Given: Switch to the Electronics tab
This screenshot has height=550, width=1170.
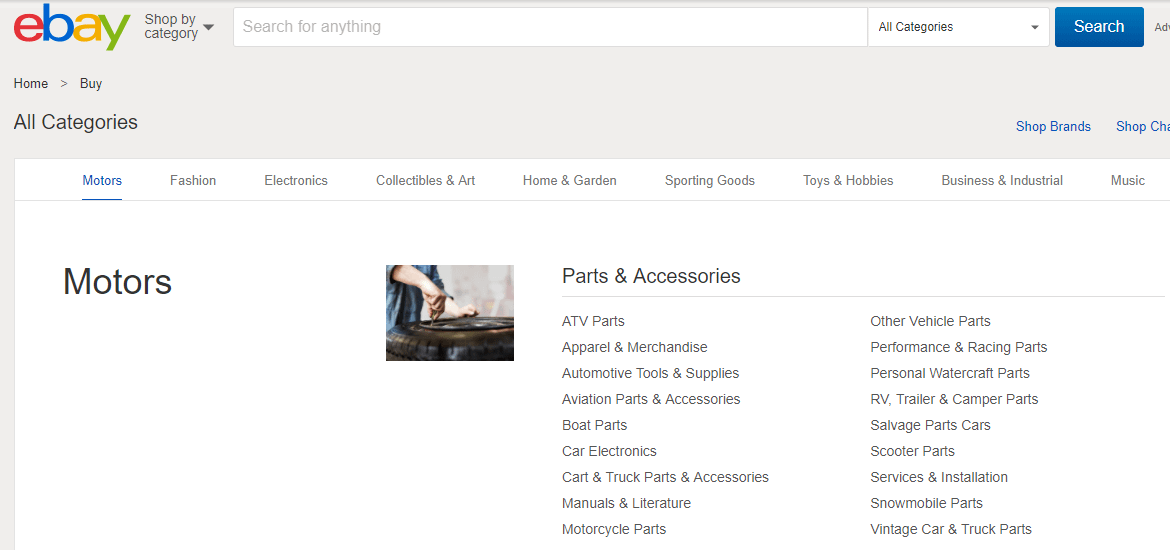Looking at the screenshot, I should pyautogui.click(x=295, y=181).
